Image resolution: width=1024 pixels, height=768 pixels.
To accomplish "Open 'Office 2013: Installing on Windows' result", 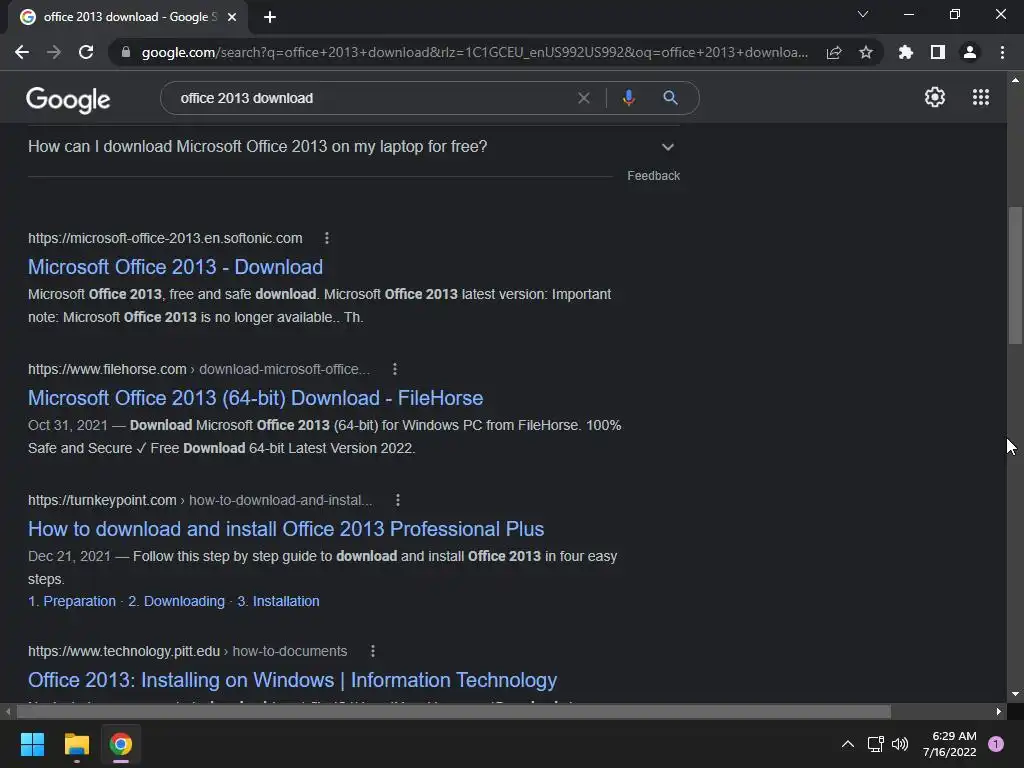I will point(293,680).
